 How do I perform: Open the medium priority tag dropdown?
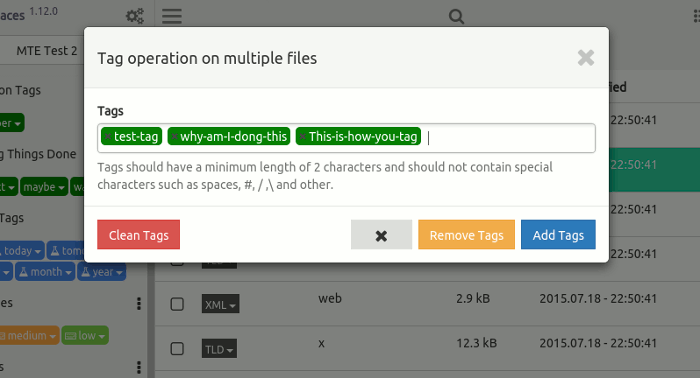pyautogui.click(x=29, y=336)
